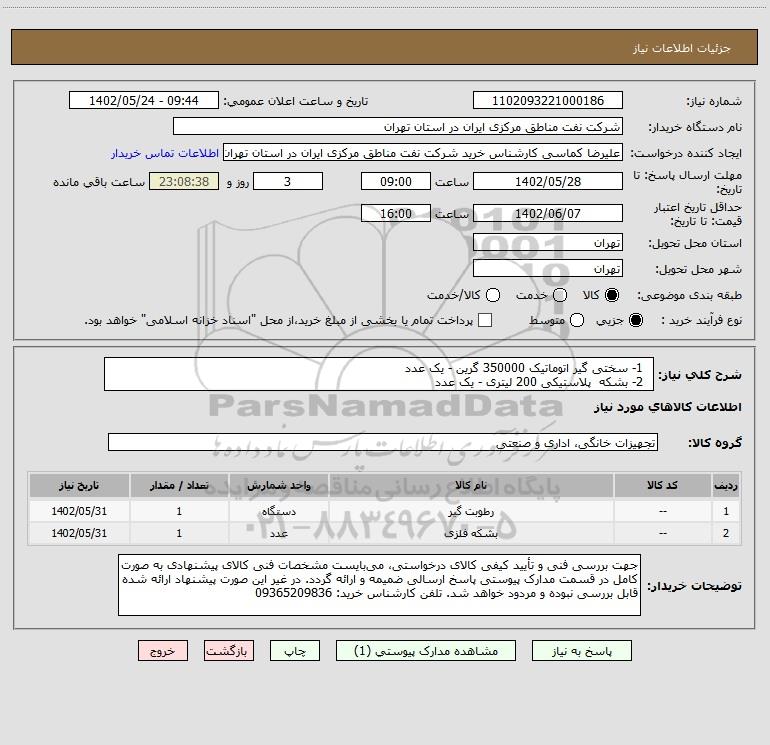The height and width of the screenshot is (745, 770).
Task: Click the خروج exit button
Action: click(x=163, y=651)
